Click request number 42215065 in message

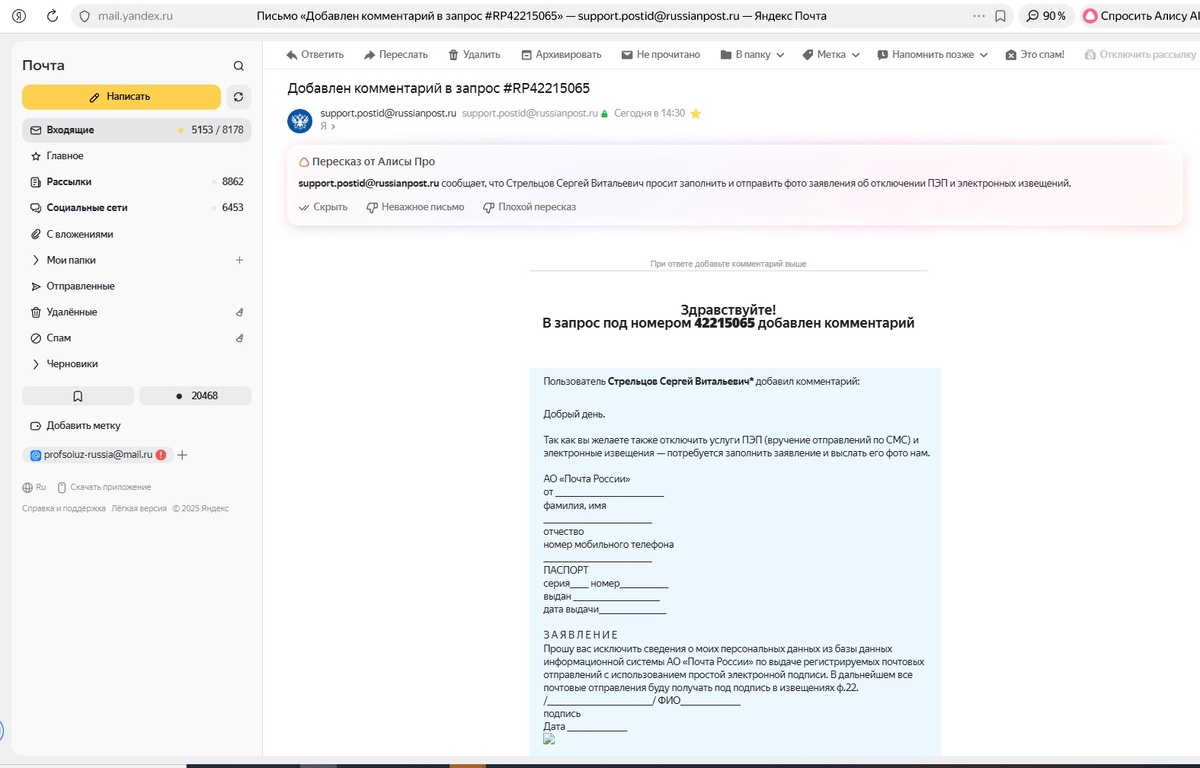pyautogui.click(x=724, y=323)
